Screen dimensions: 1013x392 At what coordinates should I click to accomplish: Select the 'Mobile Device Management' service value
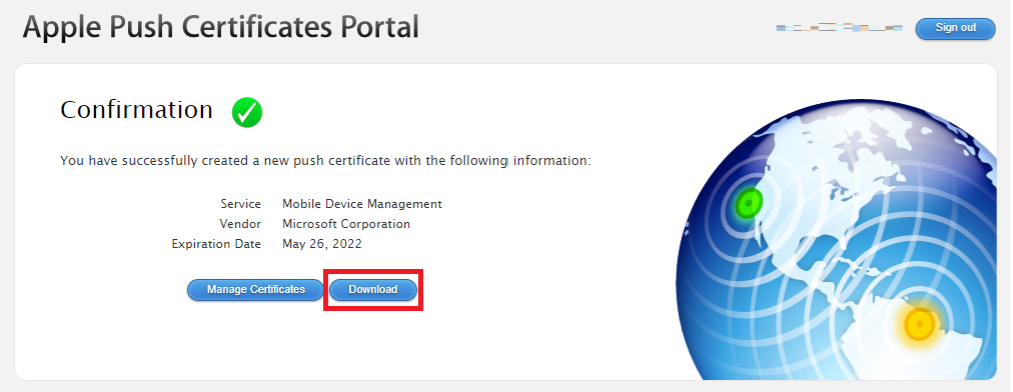(x=362, y=204)
